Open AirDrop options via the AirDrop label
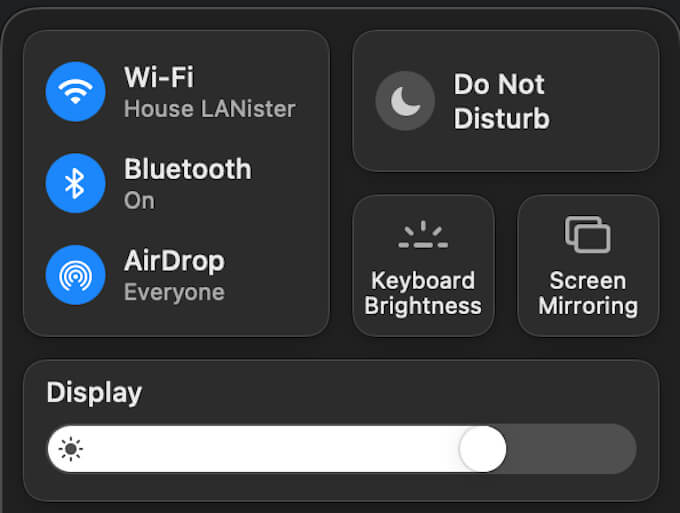The height and width of the screenshot is (513, 680). pos(174,261)
